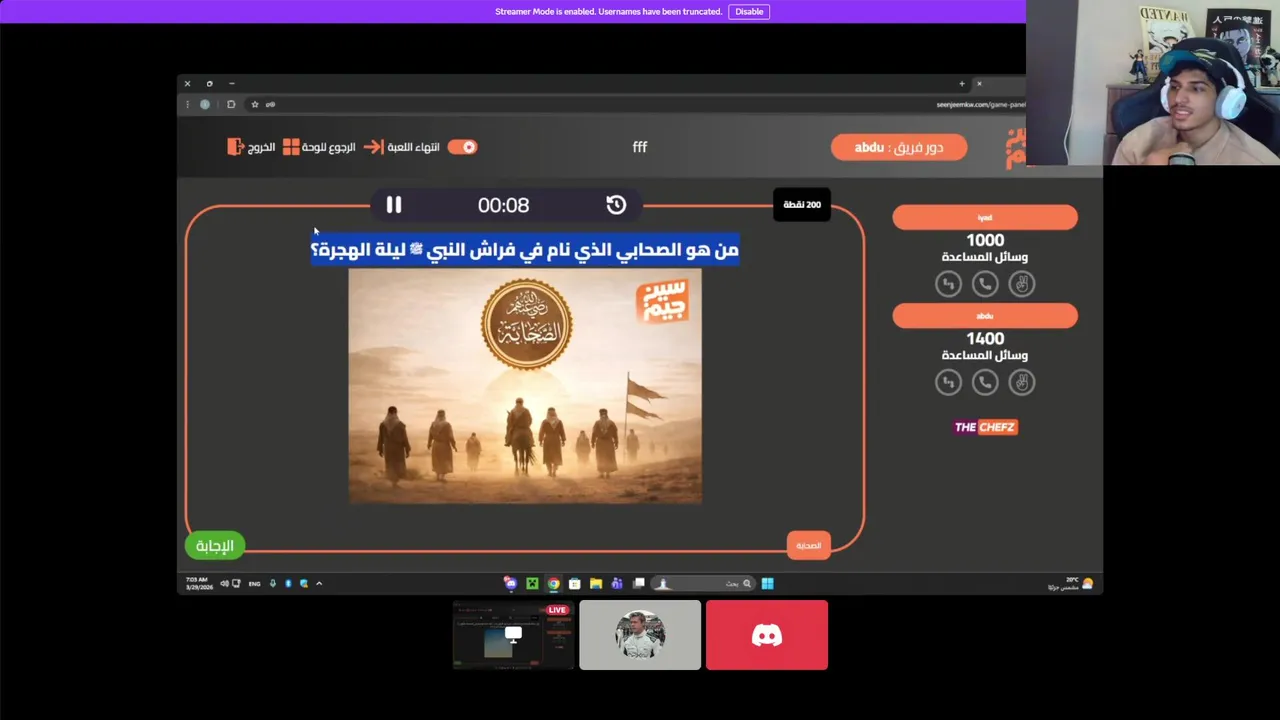Screen dimensions: 1280x720
Task: Switch the ENG input language indicator
Action: pos(254,583)
